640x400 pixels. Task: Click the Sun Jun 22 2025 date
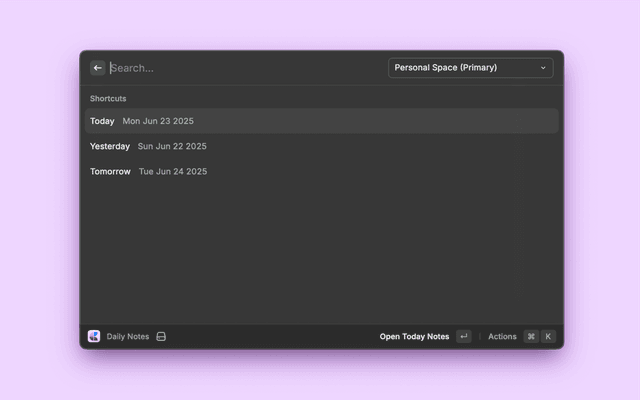click(x=172, y=146)
